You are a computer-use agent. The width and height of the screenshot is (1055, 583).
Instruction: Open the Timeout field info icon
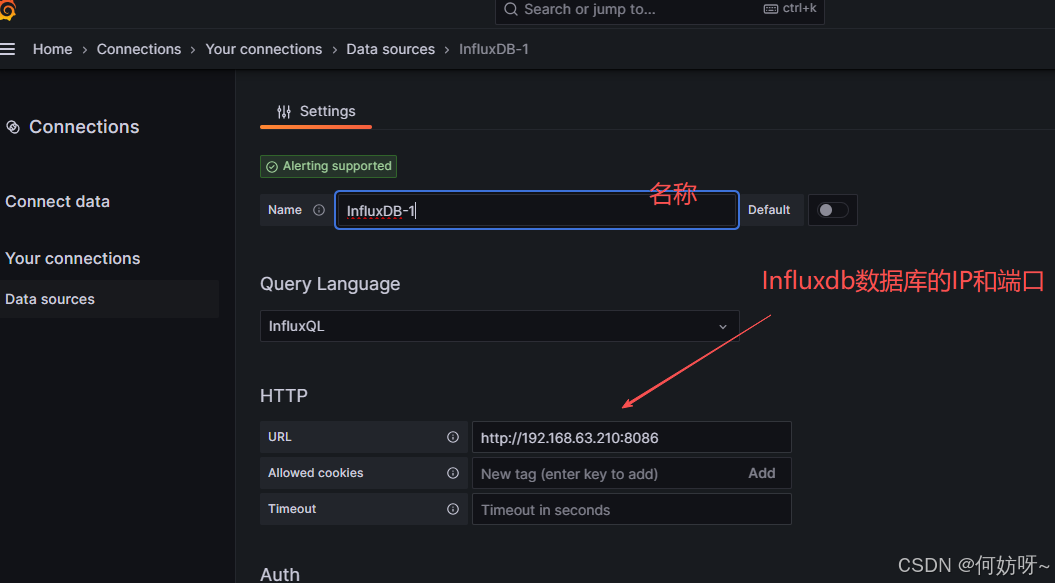pyautogui.click(x=453, y=509)
